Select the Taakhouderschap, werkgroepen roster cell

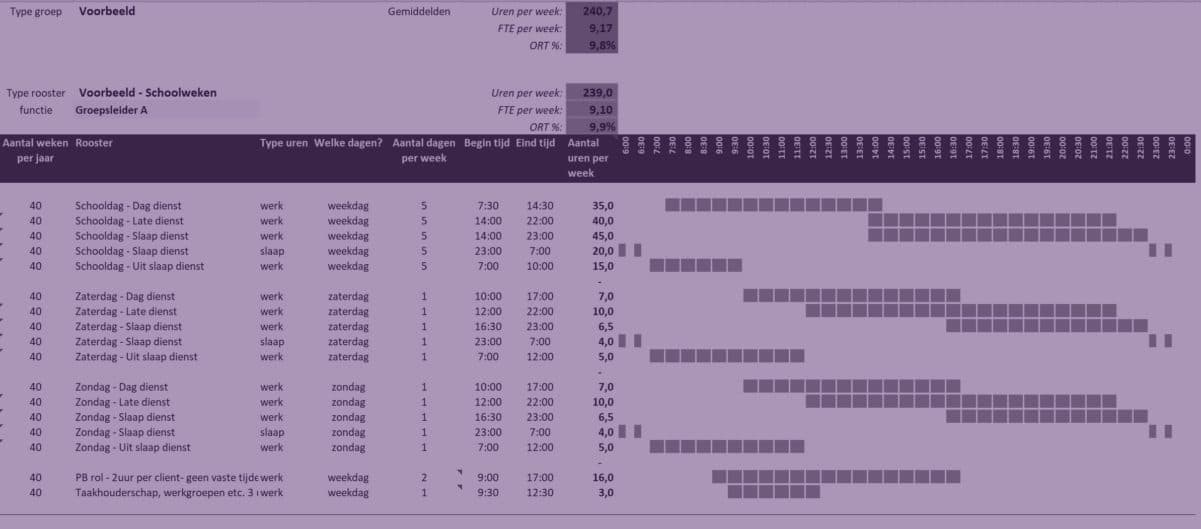tap(166, 493)
